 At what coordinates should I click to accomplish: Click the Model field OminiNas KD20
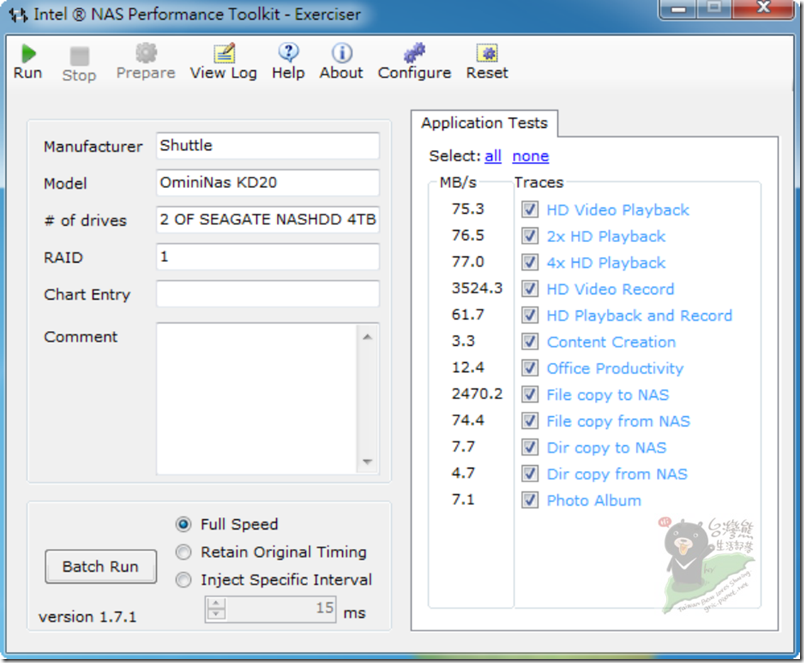point(268,183)
